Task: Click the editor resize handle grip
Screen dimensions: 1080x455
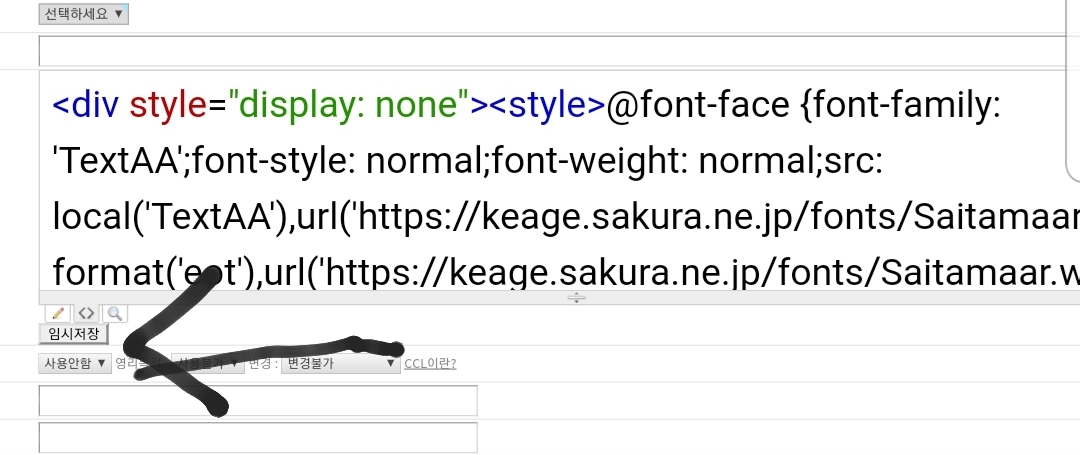Action: click(577, 298)
